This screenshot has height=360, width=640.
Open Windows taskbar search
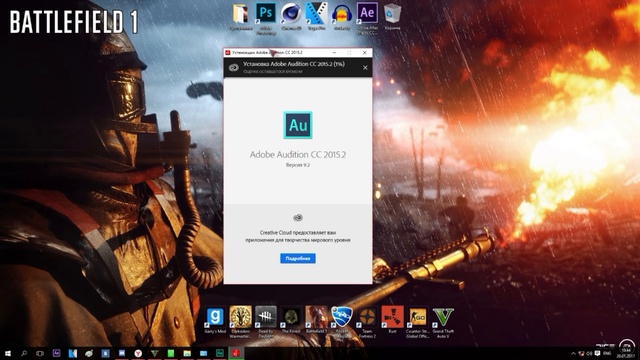(x=24, y=353)
